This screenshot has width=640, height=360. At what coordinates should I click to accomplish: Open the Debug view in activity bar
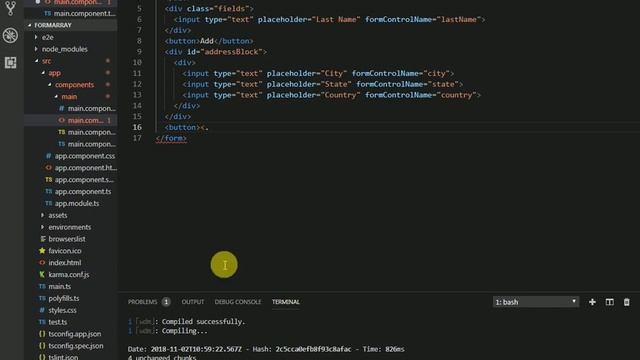[x=10, y=36]
